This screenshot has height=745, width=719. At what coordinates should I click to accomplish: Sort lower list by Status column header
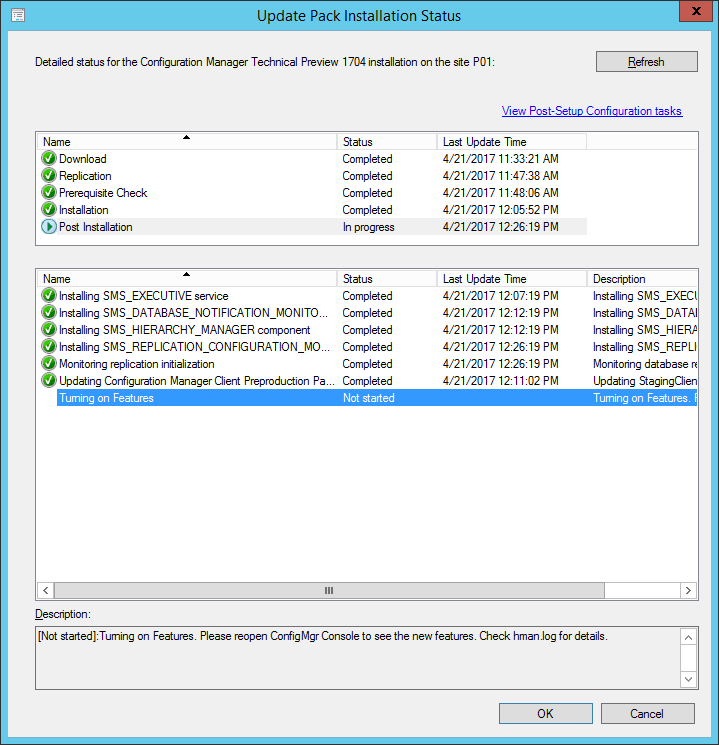387,278
